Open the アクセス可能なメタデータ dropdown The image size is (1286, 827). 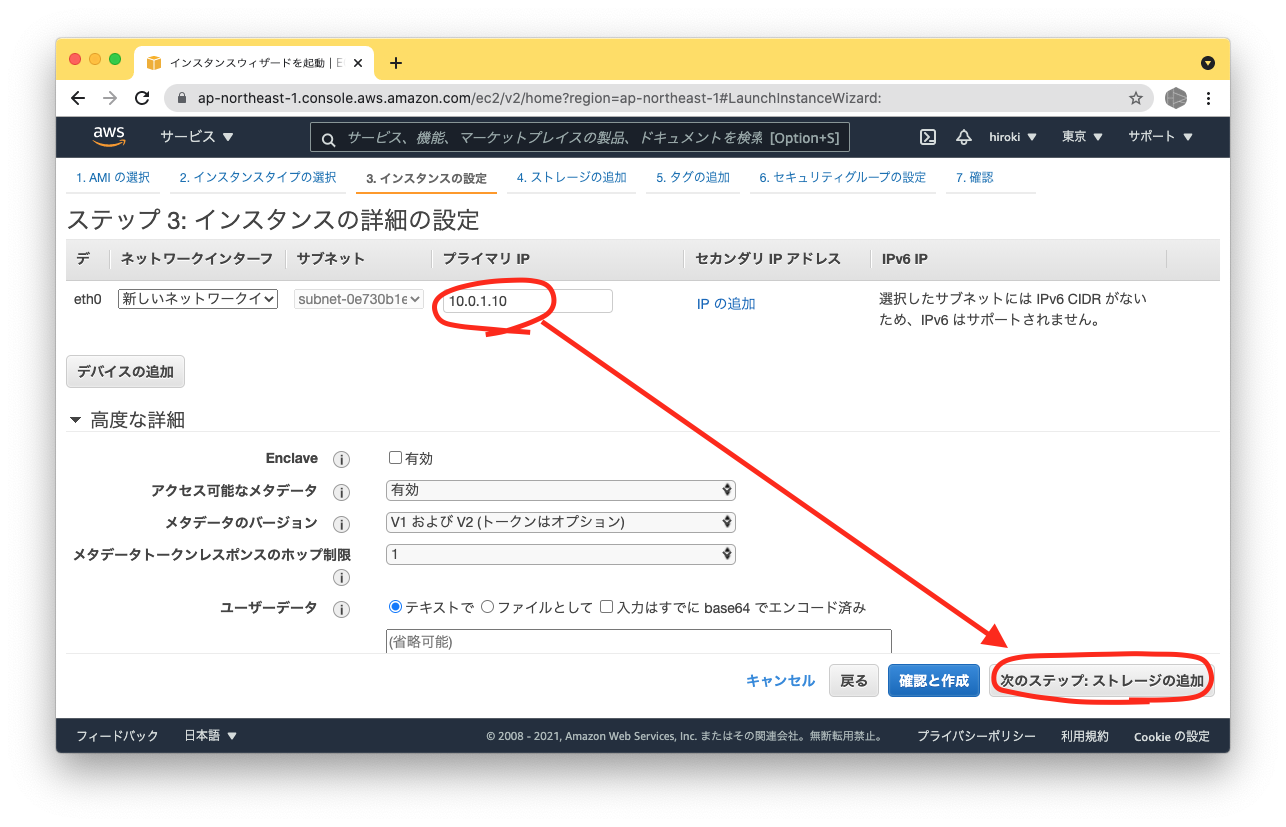coord(560,490)
